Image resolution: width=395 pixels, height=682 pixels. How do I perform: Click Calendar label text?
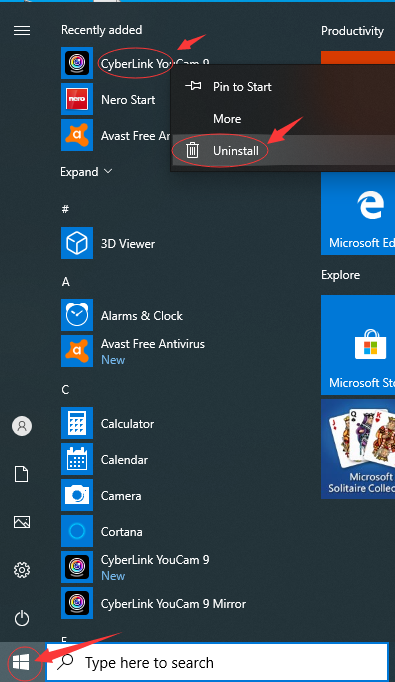(124, 460)
